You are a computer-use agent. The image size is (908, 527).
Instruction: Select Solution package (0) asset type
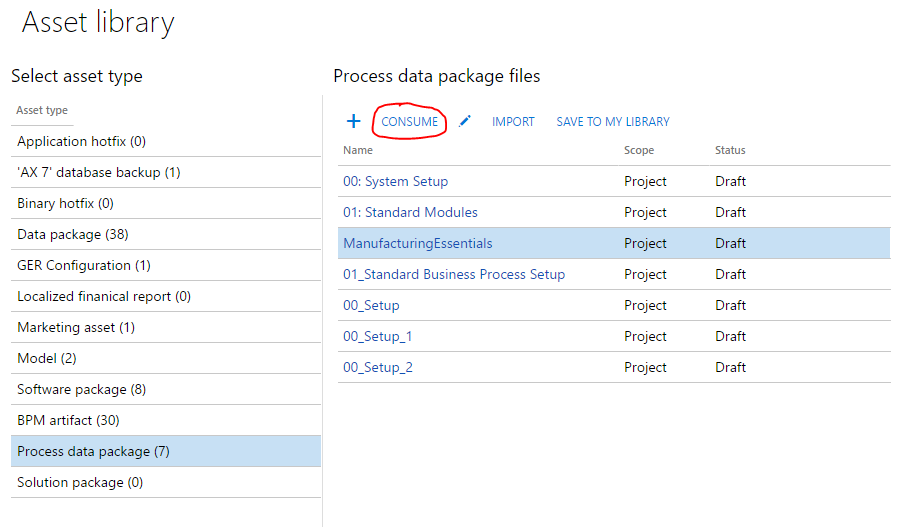point(80,483)
